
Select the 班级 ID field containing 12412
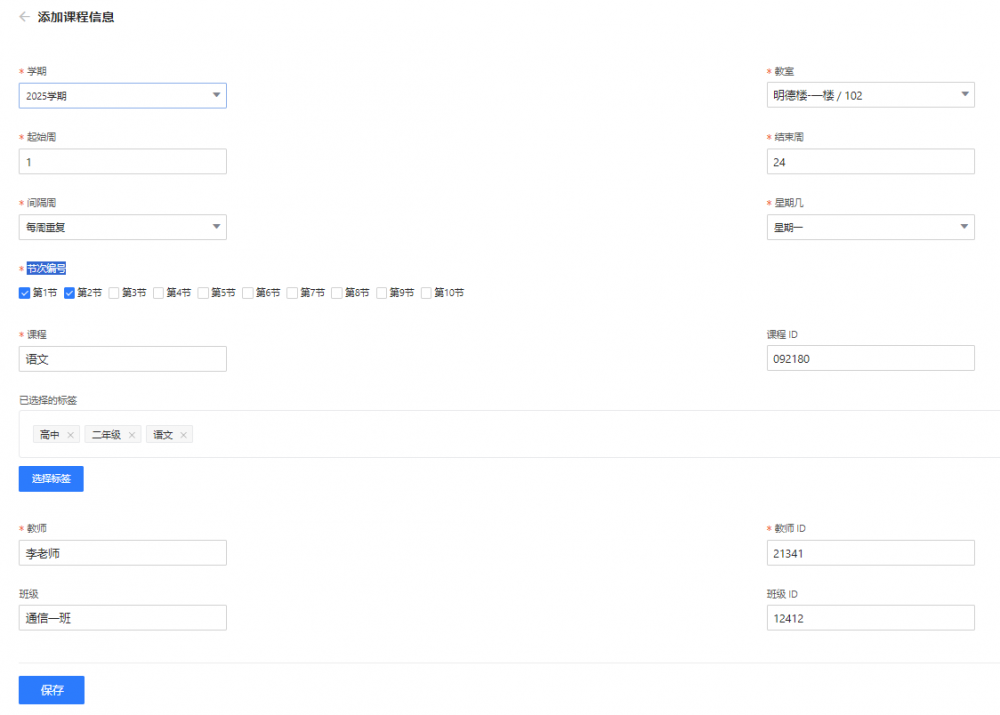tap(870, 618)
